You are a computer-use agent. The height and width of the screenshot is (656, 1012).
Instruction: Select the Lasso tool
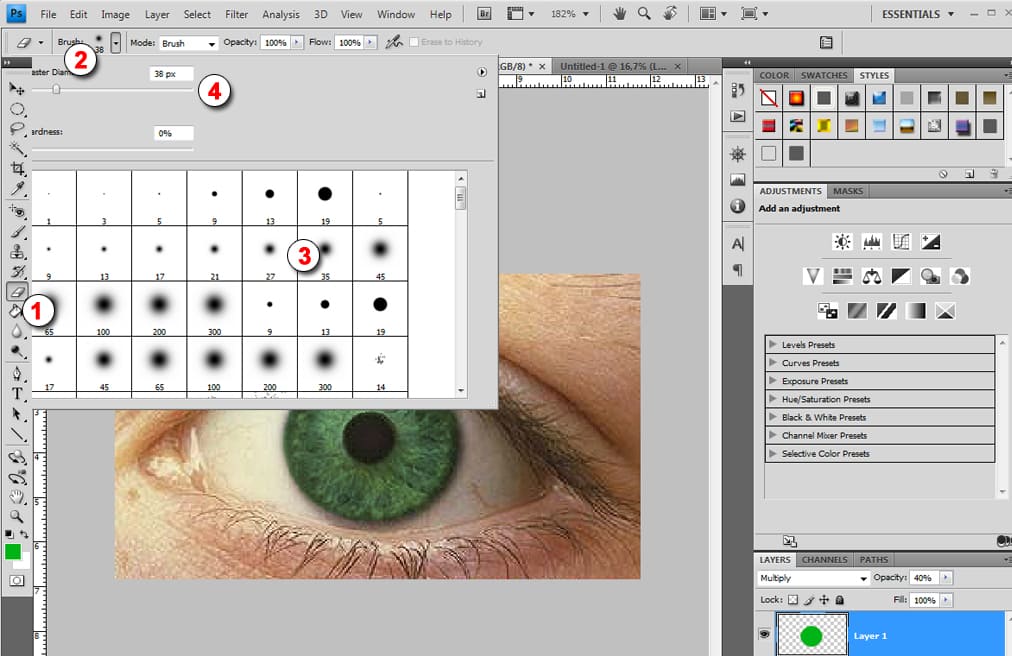[x=17, y=129]
